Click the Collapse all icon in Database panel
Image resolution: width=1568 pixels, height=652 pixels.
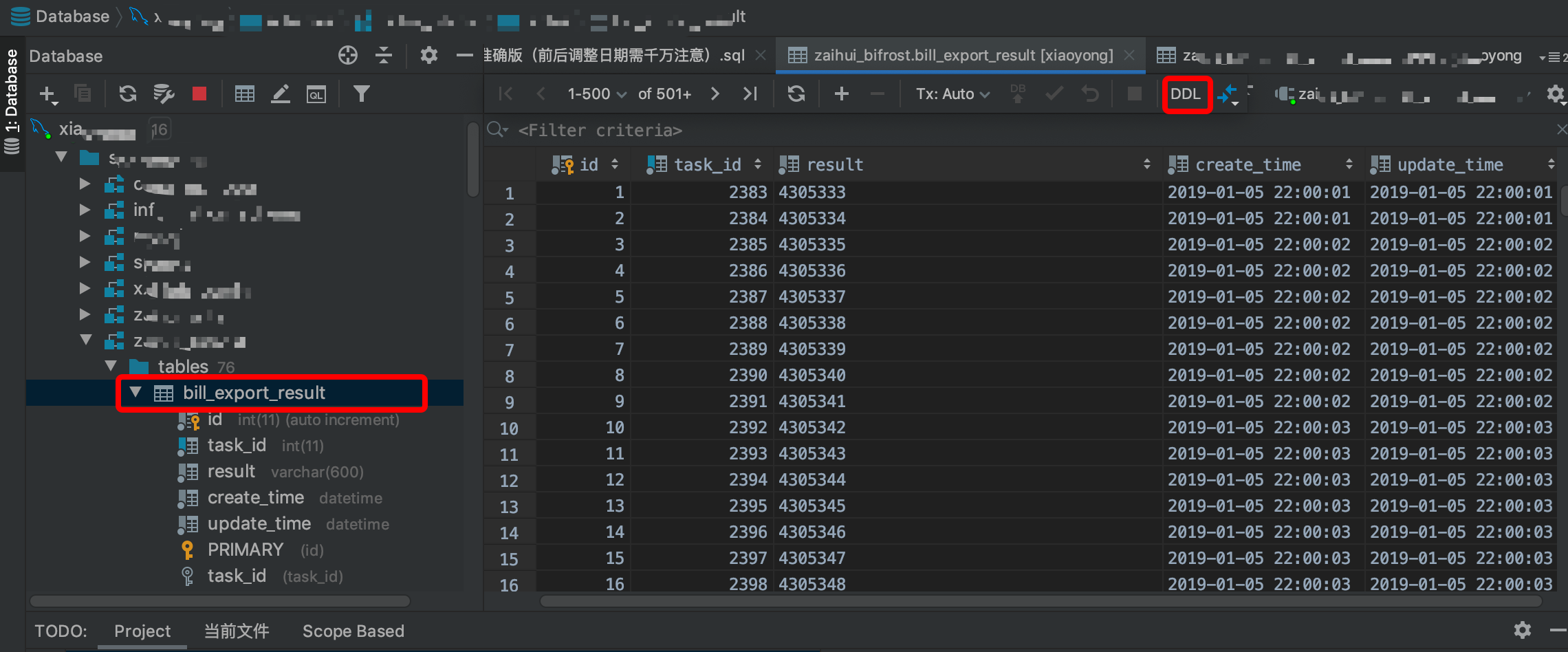(384, 55)
